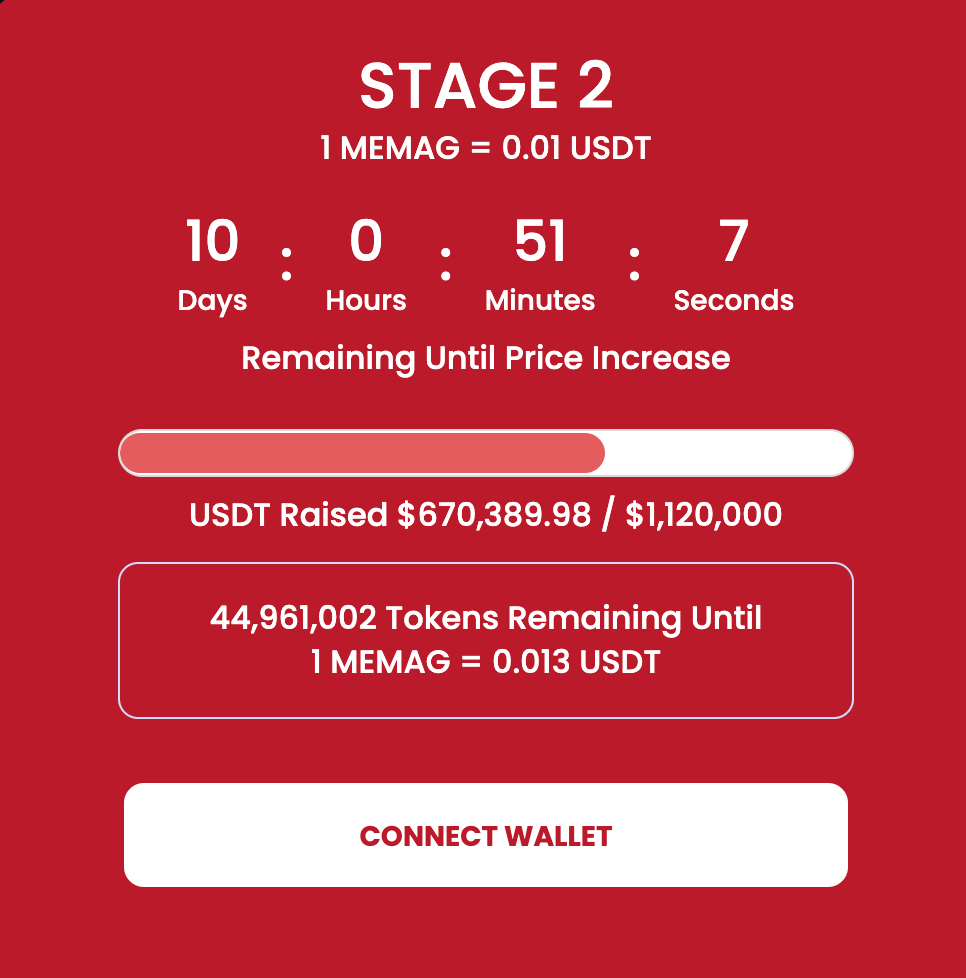Click the Hours label

pos(365,300)
